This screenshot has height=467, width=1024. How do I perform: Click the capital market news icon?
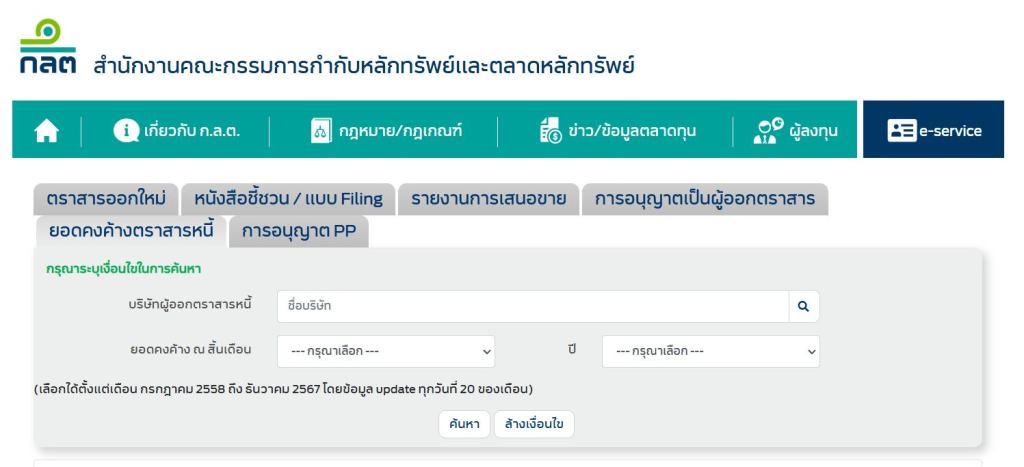[551, 130]
